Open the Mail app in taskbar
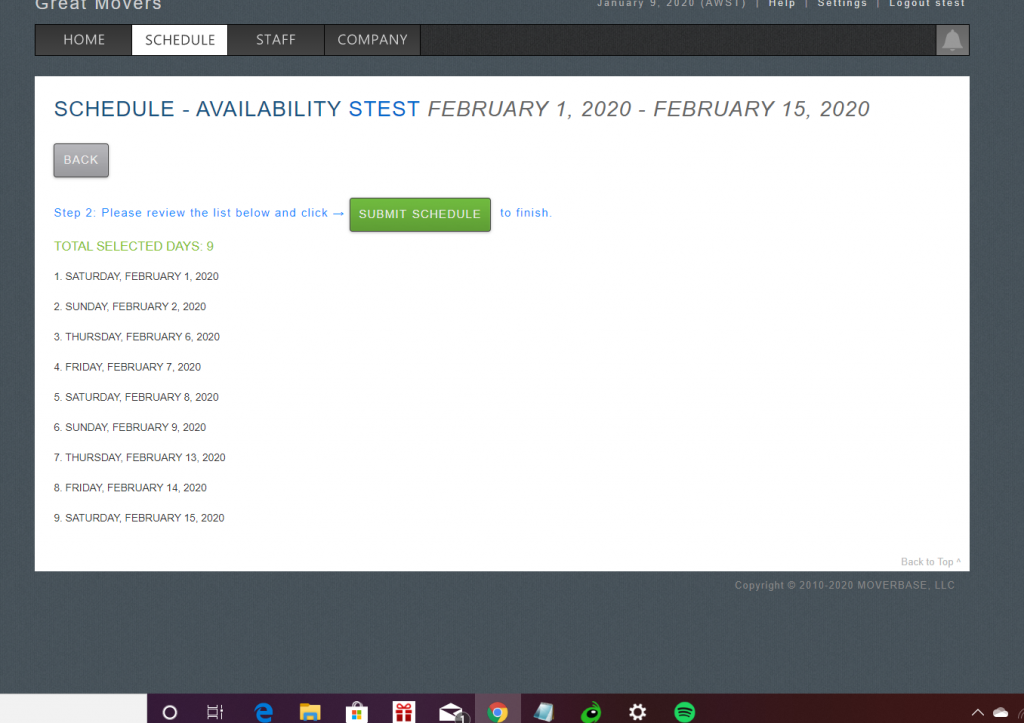 point(451,712)
